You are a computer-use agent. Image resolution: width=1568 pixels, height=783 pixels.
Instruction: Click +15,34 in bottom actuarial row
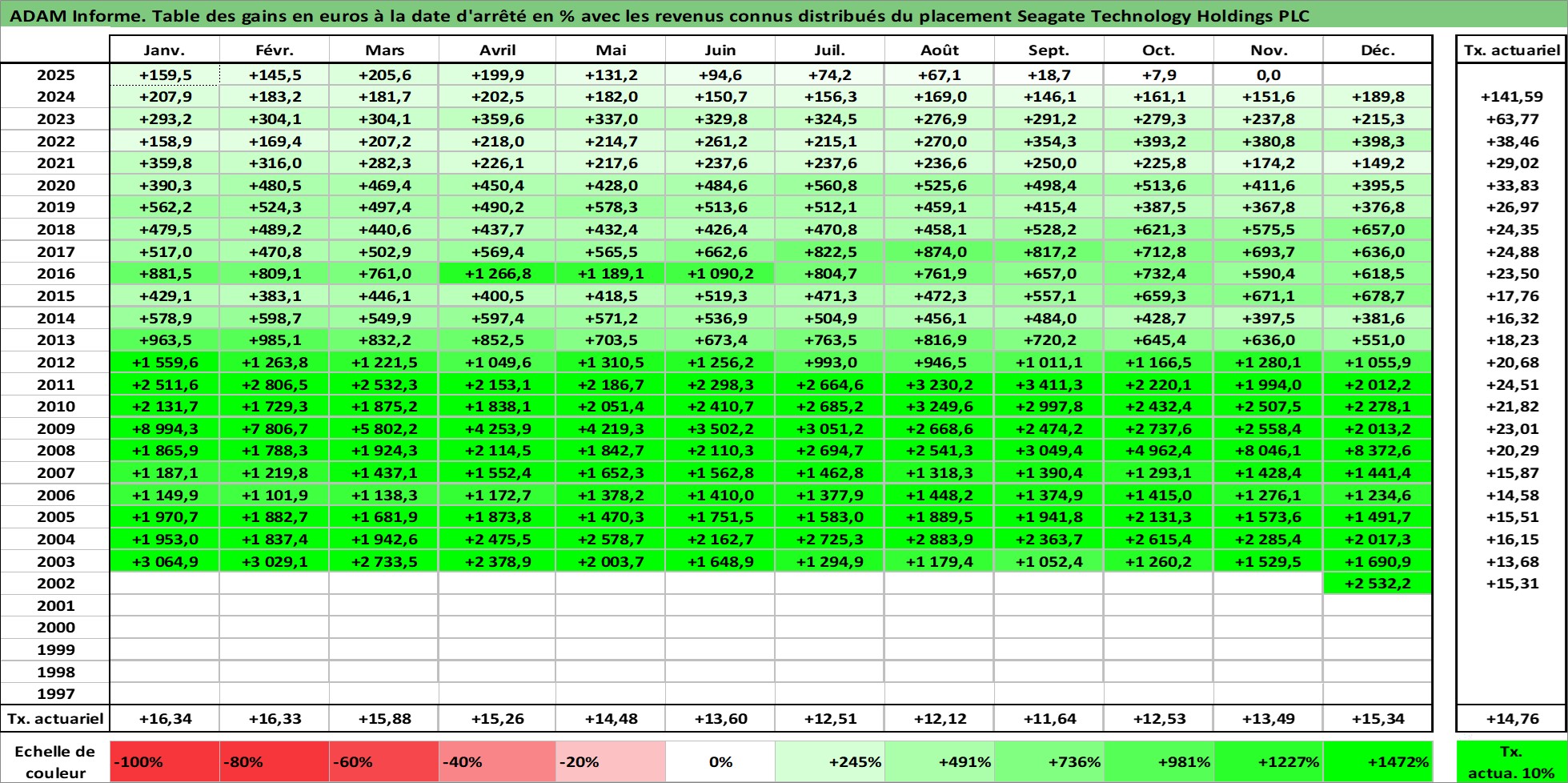coord(1378,719)
